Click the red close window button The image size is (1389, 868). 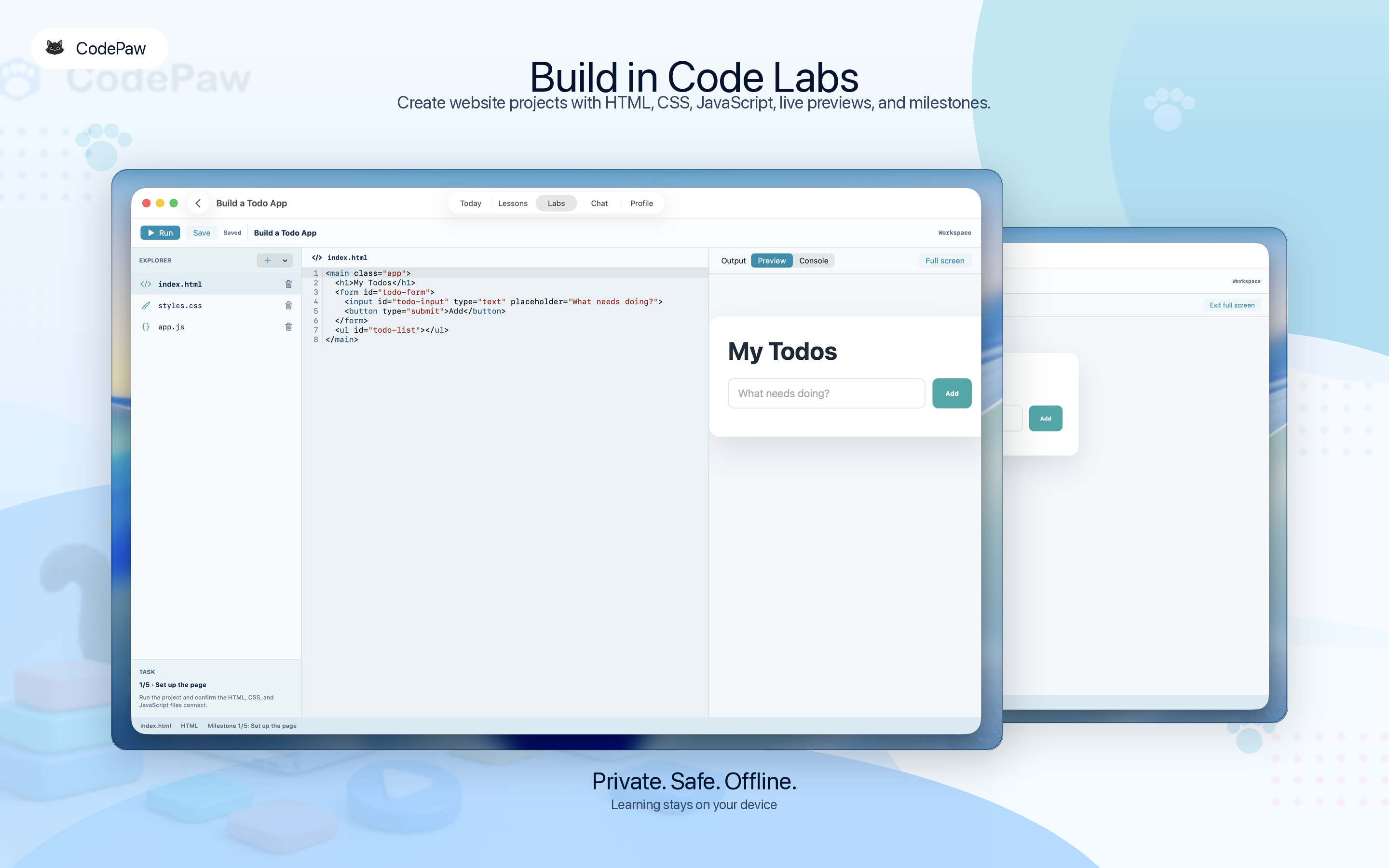coord(146,203)
